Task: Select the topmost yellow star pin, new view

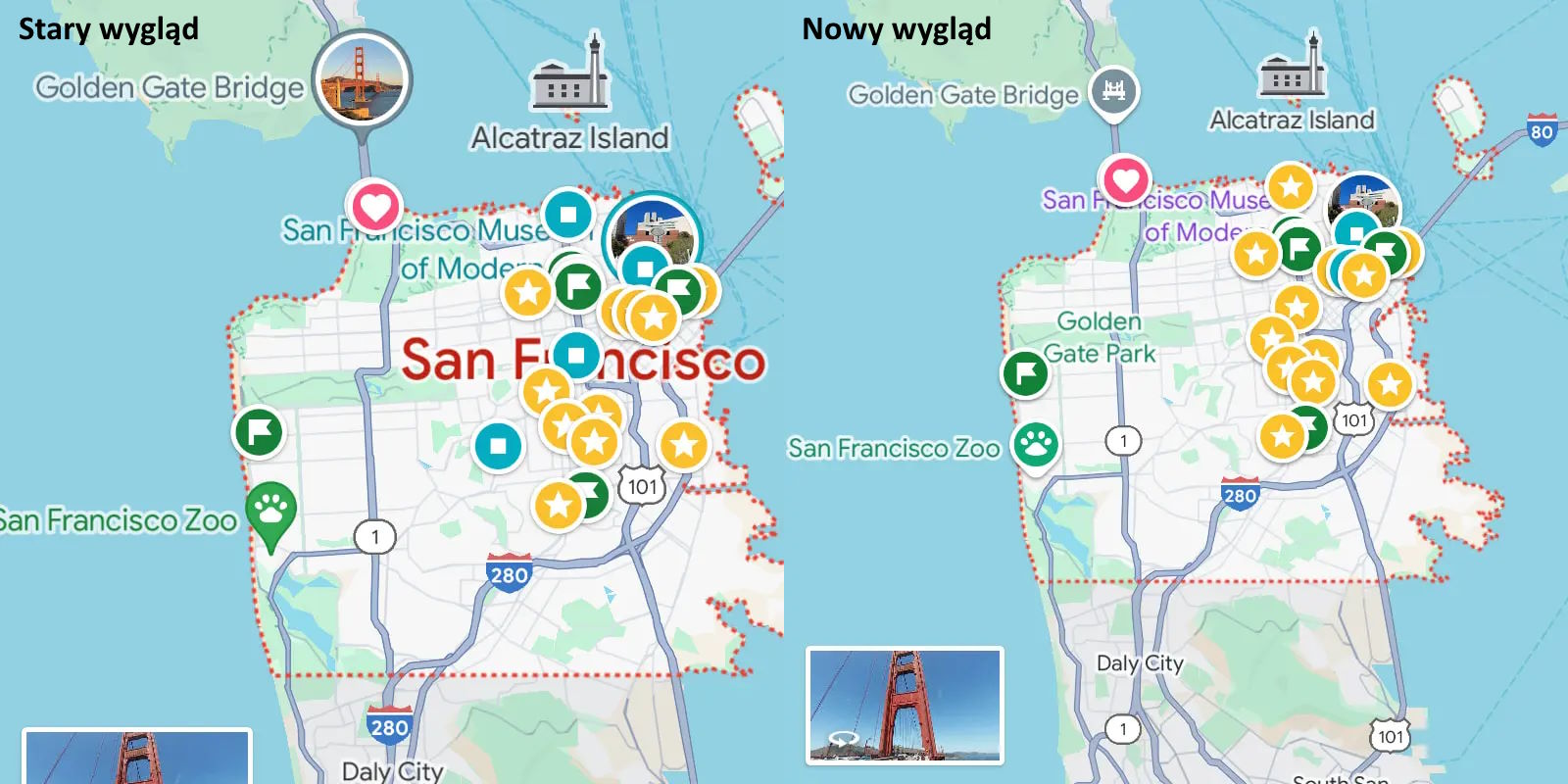Action: [1291, 186]
